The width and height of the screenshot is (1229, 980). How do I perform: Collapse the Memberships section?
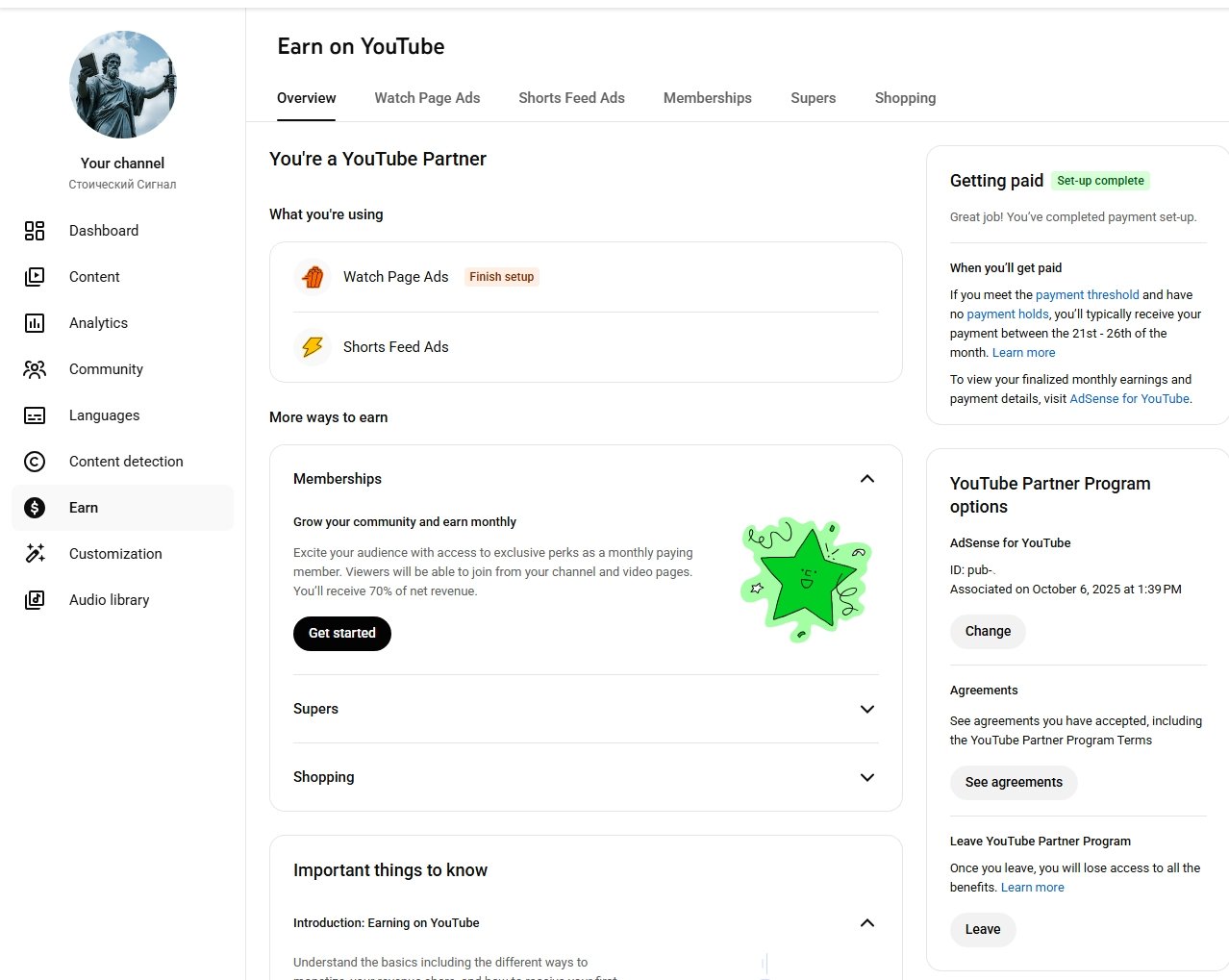(866, 479)
